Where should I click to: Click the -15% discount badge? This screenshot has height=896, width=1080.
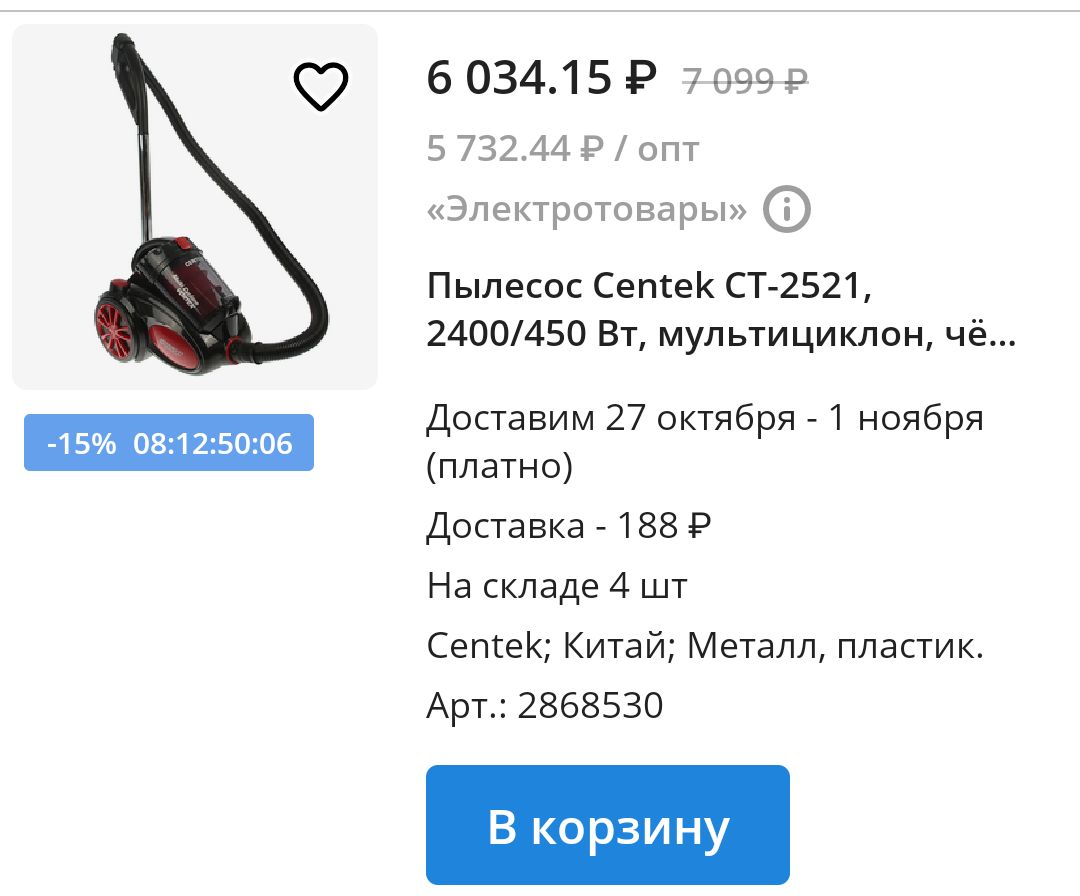tap(81, 443)
